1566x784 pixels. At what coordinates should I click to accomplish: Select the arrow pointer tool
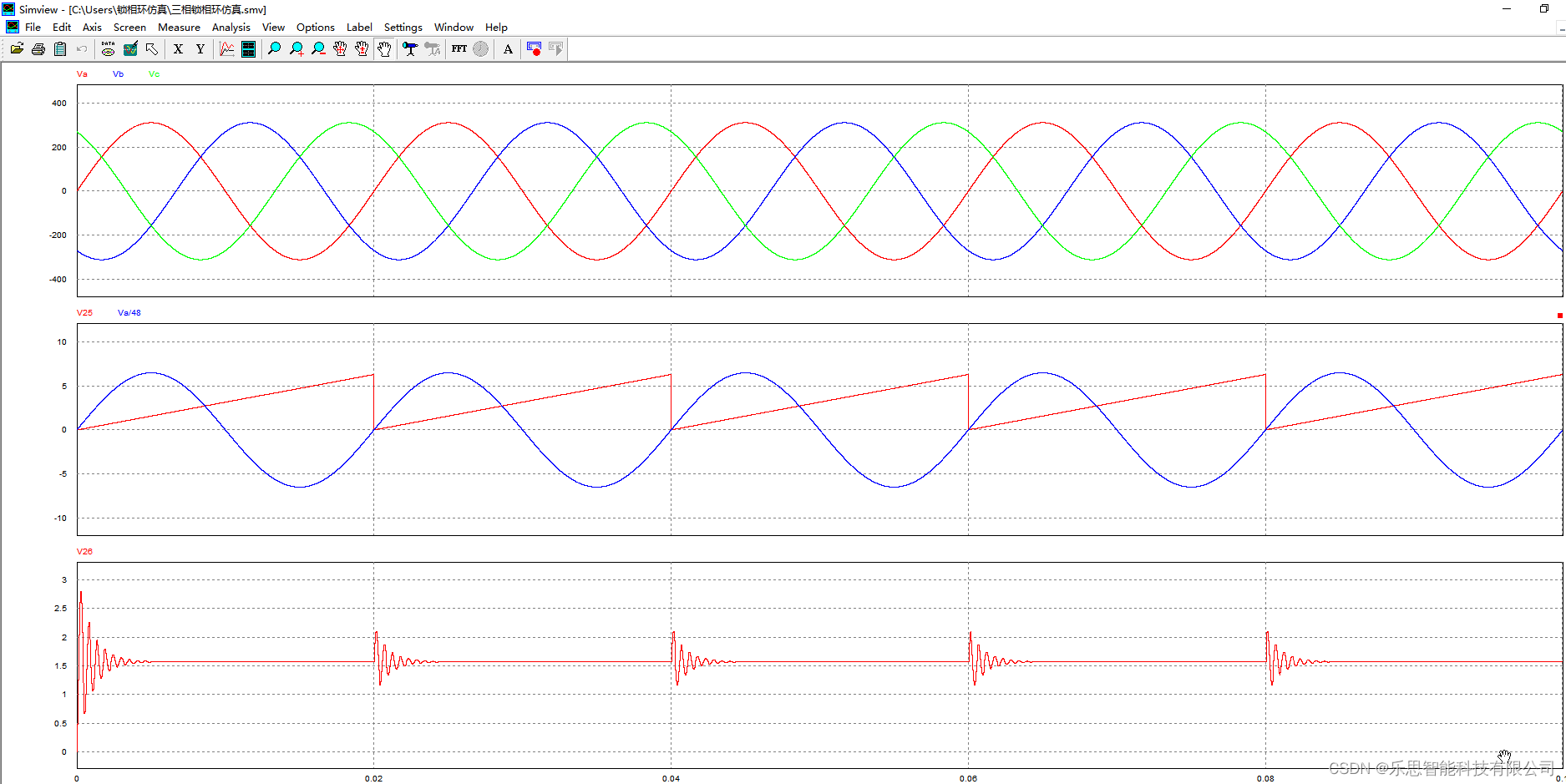point(152,49)
